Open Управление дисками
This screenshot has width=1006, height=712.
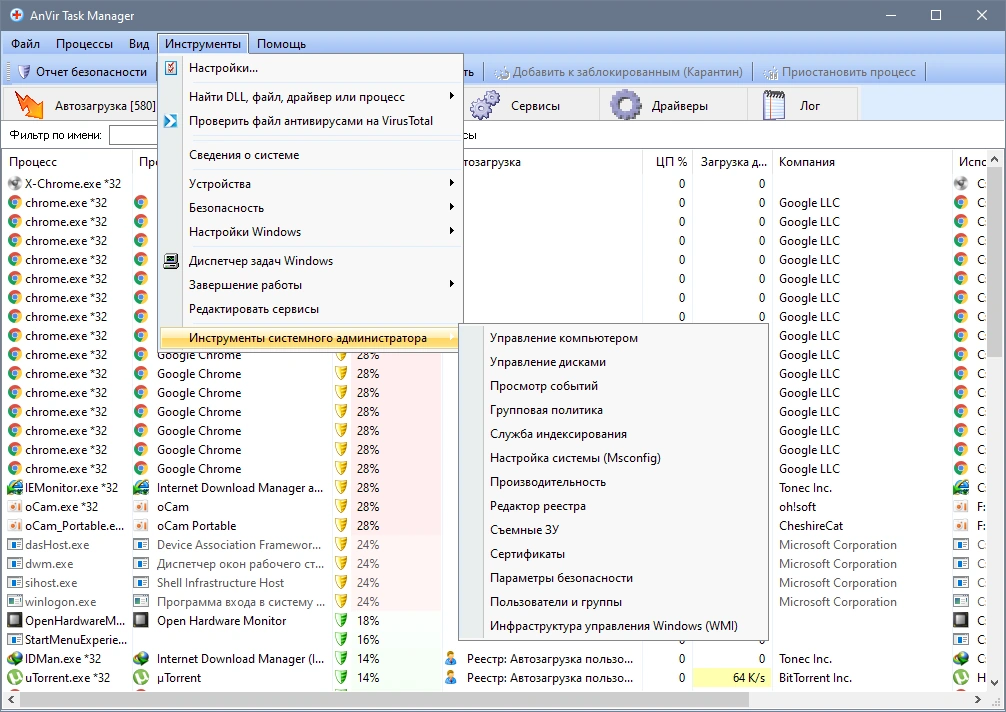point(547,362)
